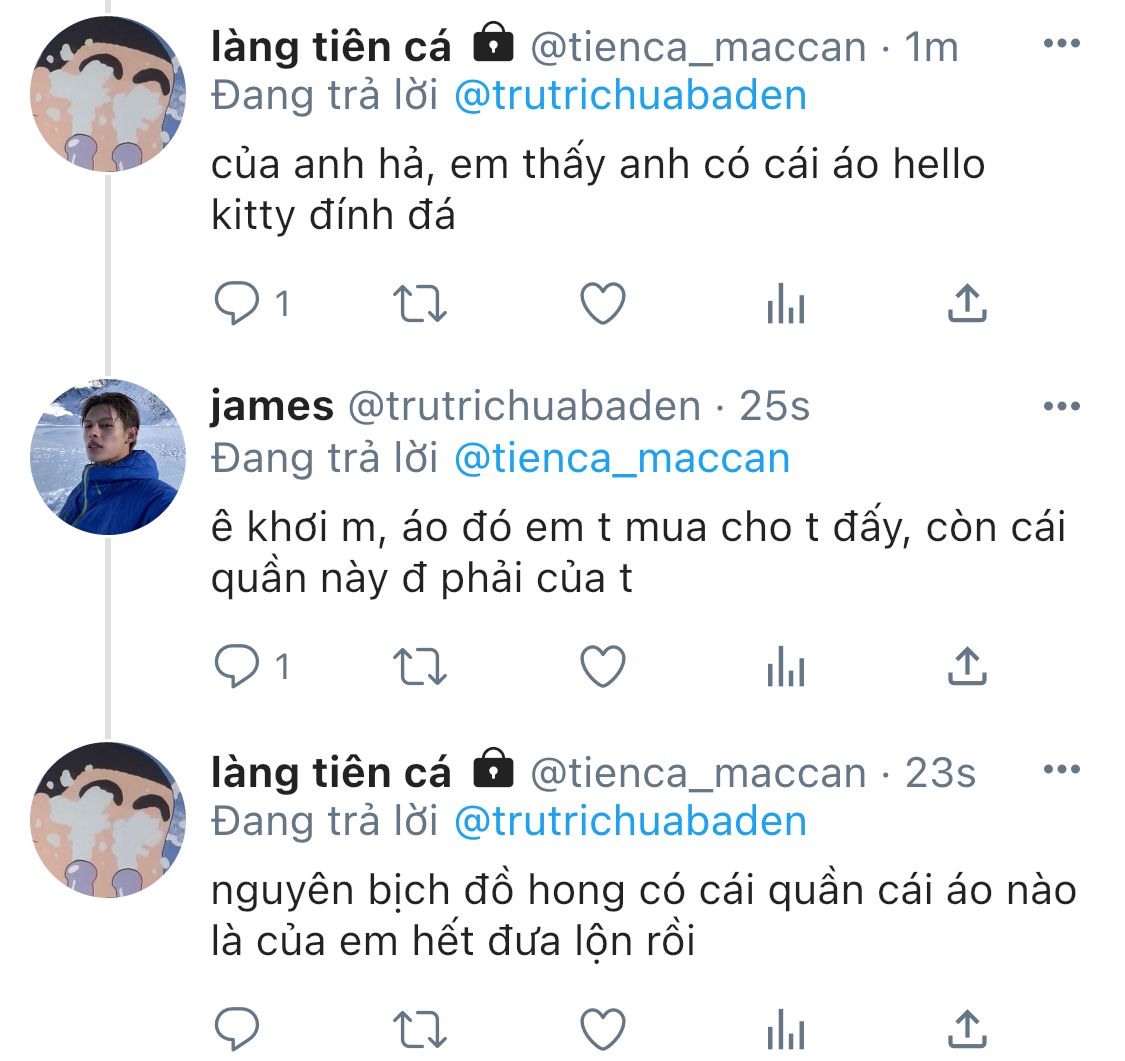Image resolution: width=1125 pixels, height=1061 pixels.
Task: Share the first làng tiên cá tweet
Action: (967, 304)
